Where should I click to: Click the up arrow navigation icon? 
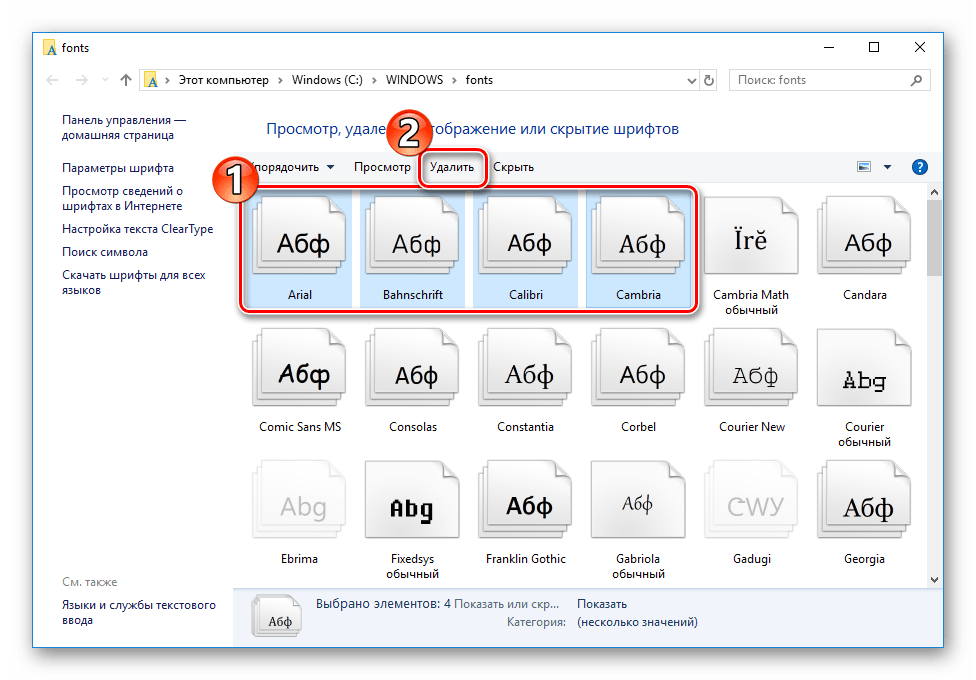[x=126, y=80]
